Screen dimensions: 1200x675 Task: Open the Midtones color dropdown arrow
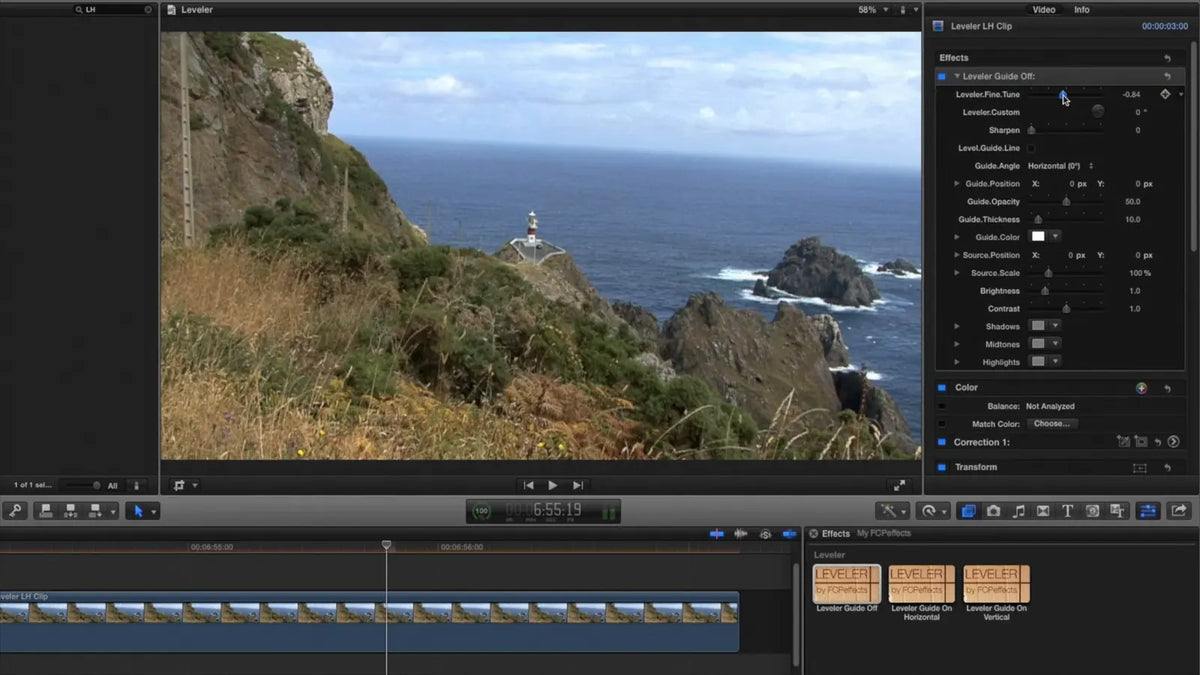pos(1055,344)
